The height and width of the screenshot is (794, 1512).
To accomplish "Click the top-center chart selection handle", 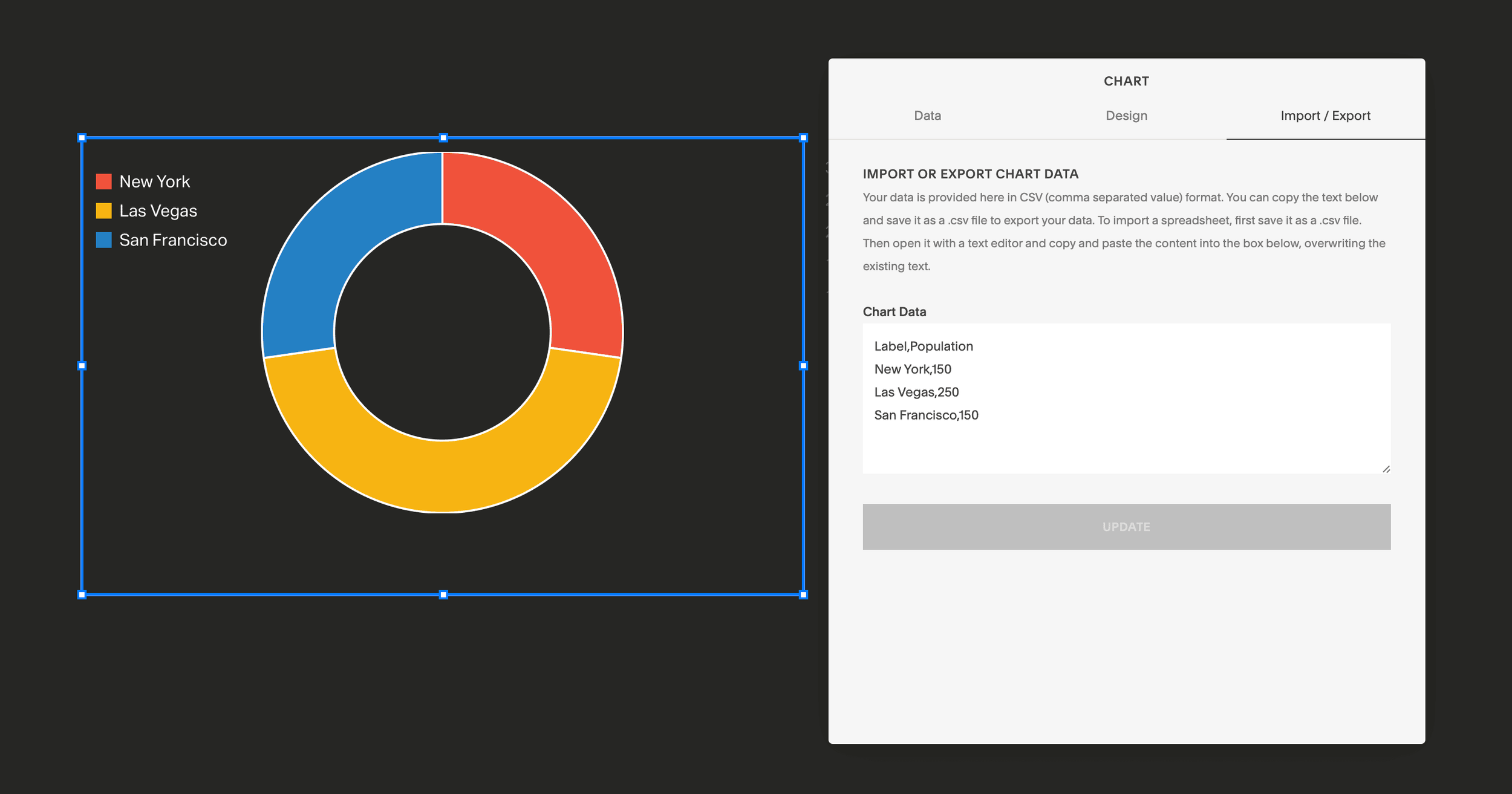I will 443,137.
